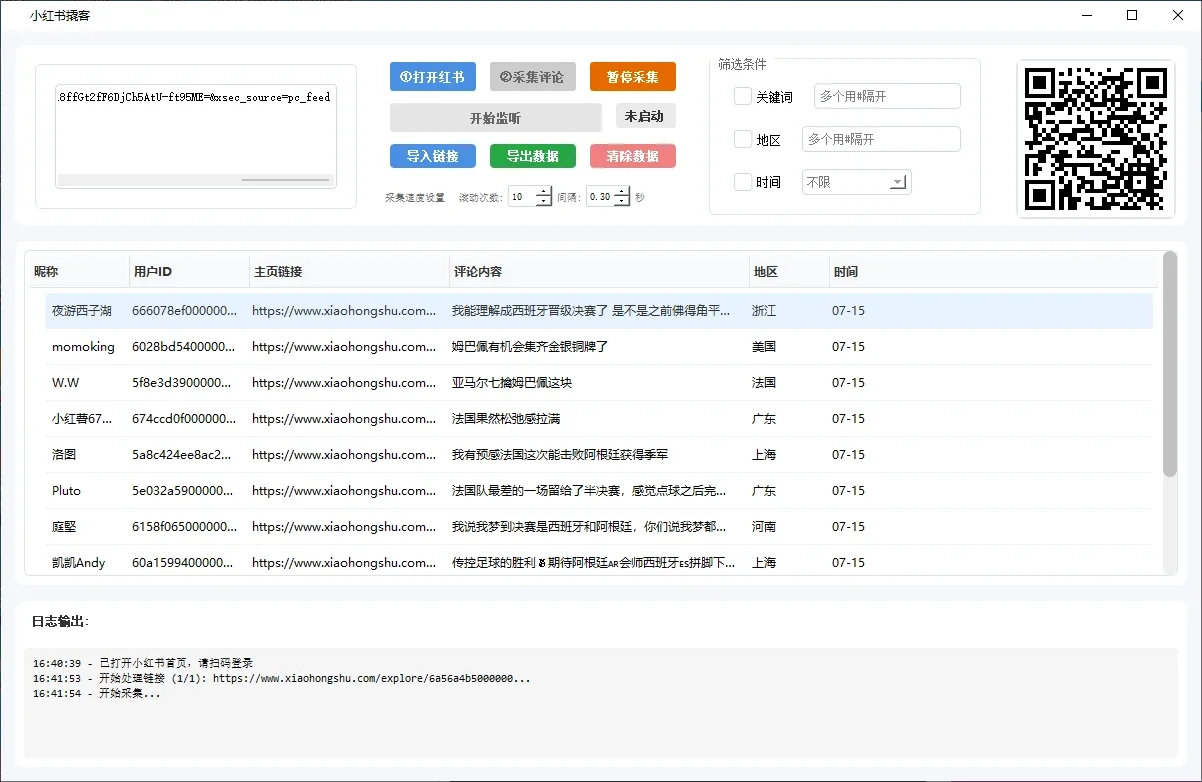Viewport: 1202px width, 782px height.
Task: Enable the 时间 filter checkbox
Action: pos(742,182)
